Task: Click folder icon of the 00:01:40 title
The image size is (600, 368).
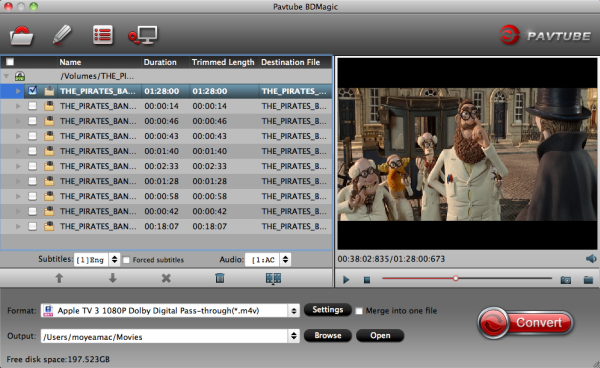Action: tap(49, 151)
